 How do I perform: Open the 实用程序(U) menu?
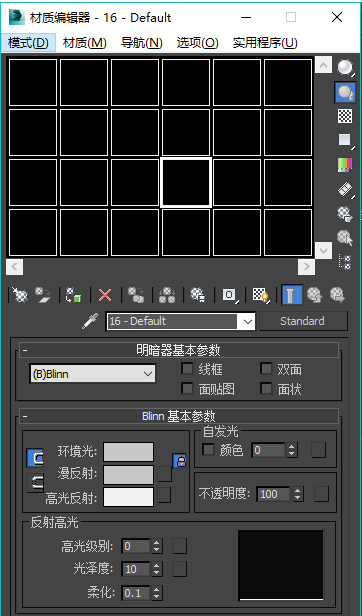click(265, 43)
